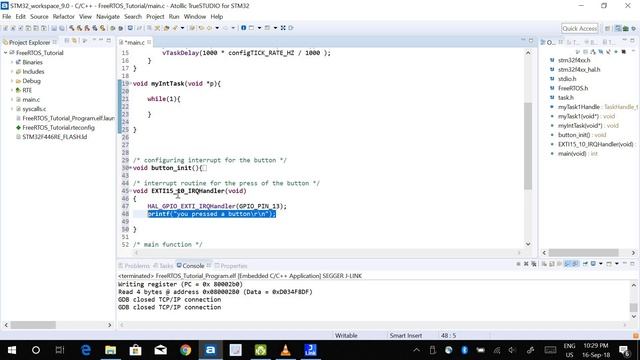The height and width of the screenshot is (360, 640).
Task: Expand the Debug folder
Action: (12, 81)
